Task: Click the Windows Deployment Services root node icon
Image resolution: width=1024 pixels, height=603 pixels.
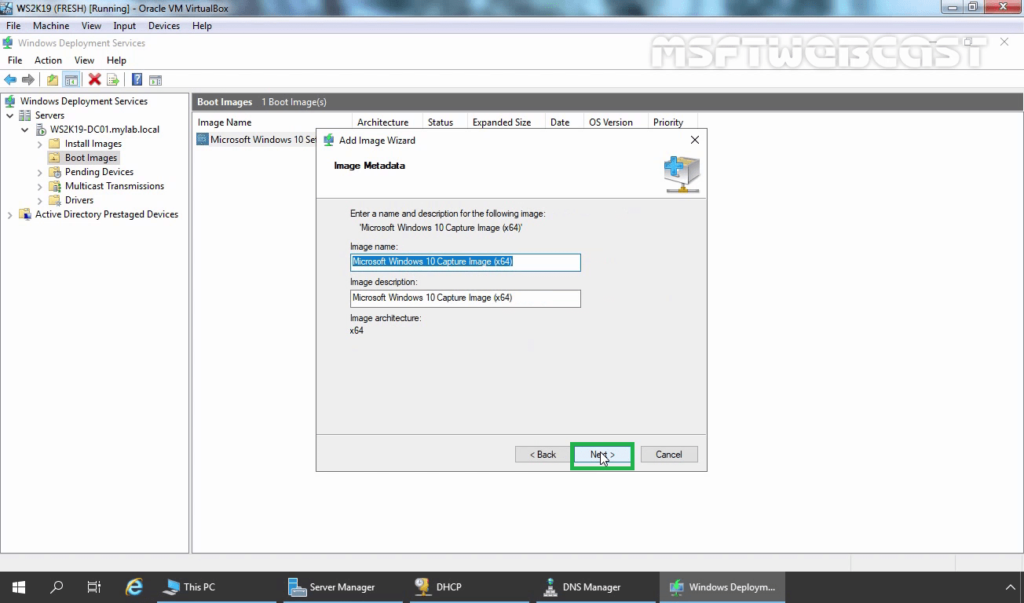Action: pos(10,101)
